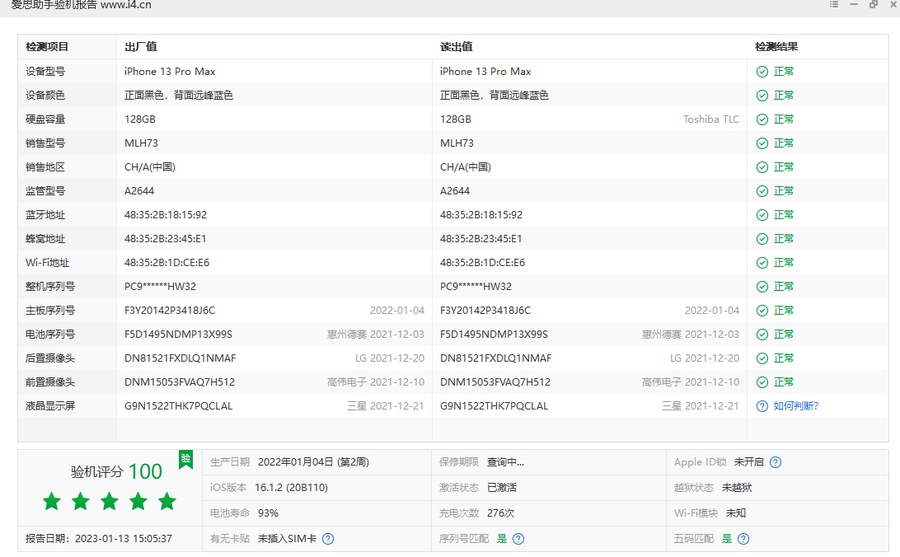This screenshot has width=900, height=557.
Task: Select the read value A2644
Action: [455, 191]
